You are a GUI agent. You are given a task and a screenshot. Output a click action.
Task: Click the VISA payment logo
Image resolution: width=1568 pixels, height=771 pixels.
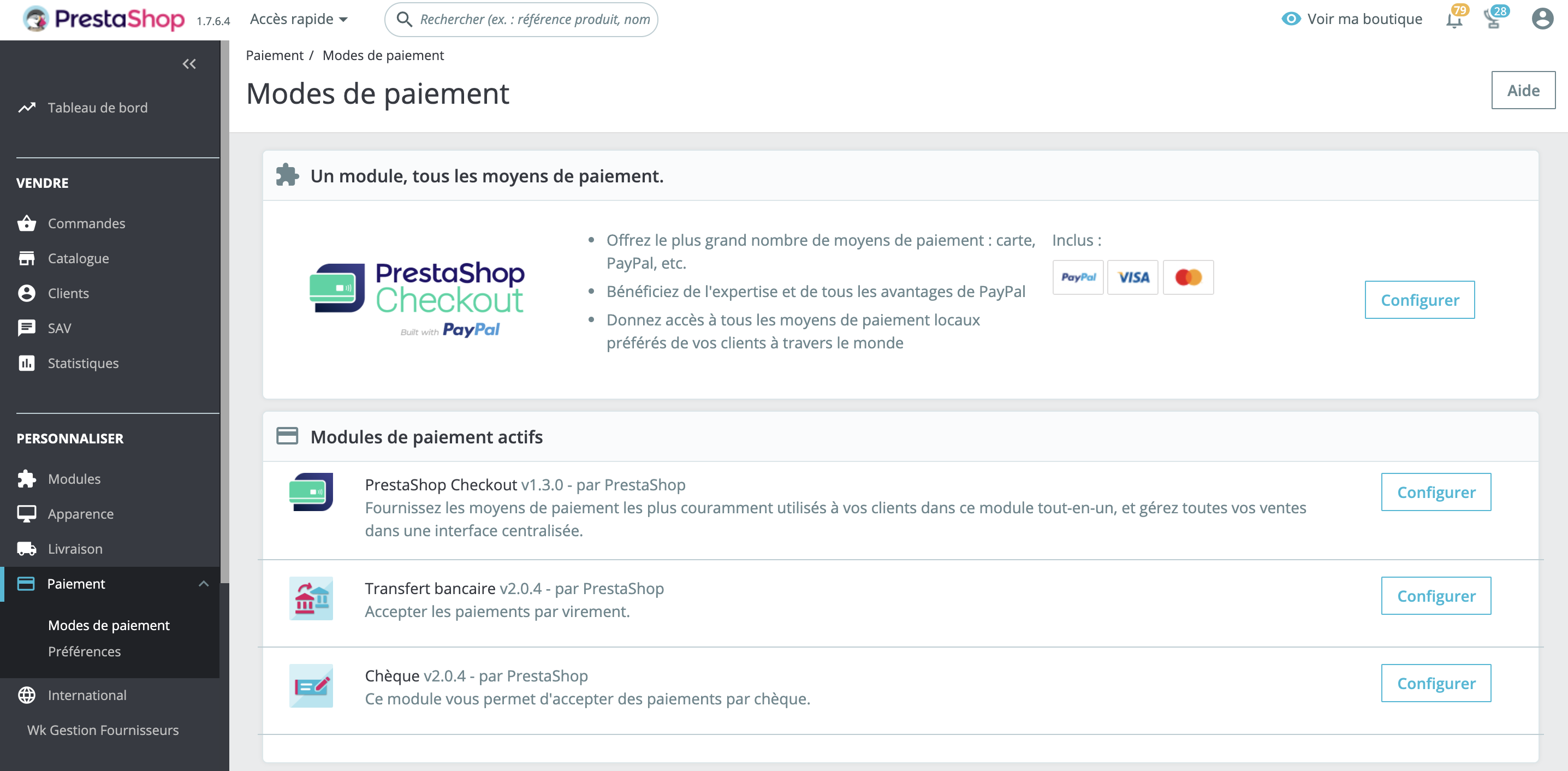click(1133, 277)
